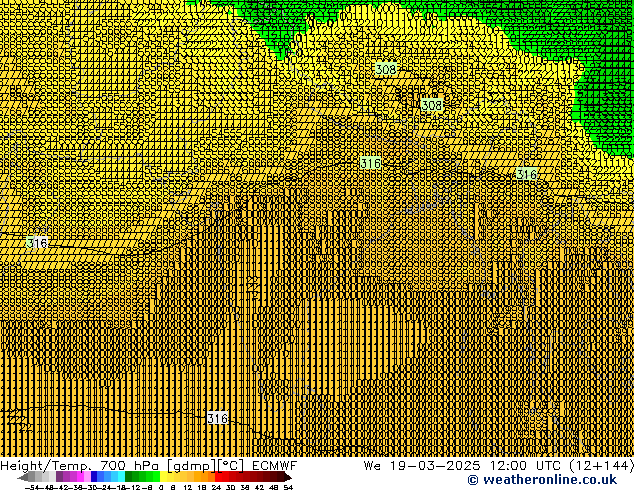Click the forecast step "(12+144)"
Image resolution: width=634 pixels, height=490 pixels.
[601, 465]
